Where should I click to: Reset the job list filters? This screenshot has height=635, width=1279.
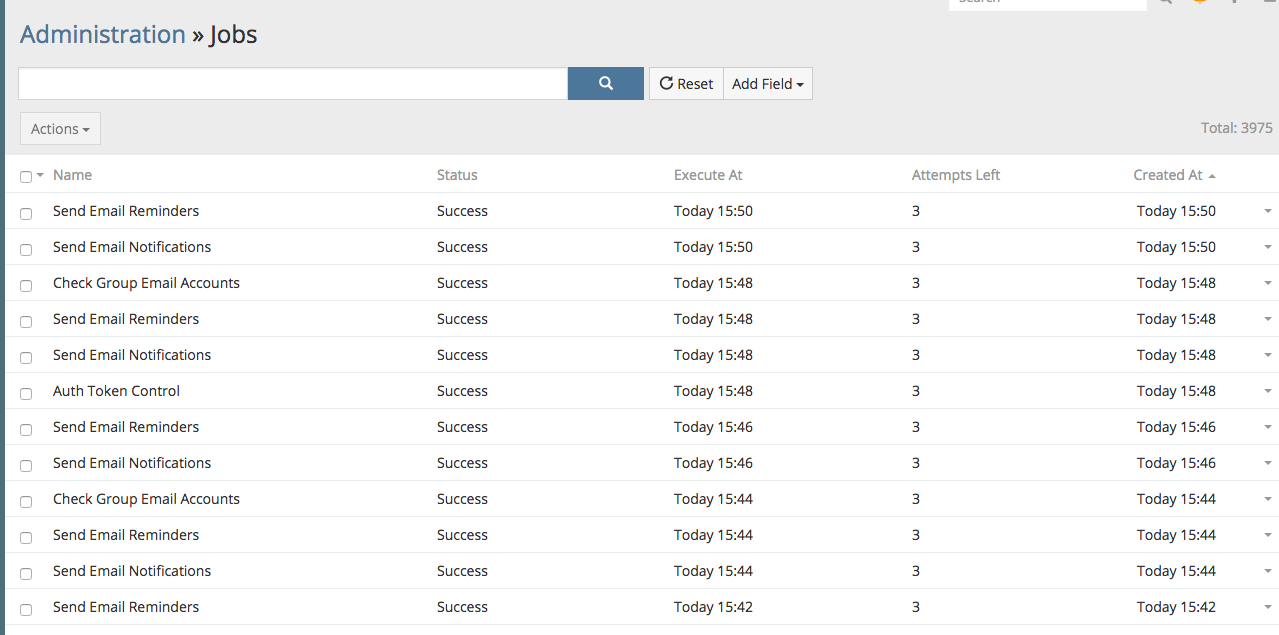click(686, 84)
